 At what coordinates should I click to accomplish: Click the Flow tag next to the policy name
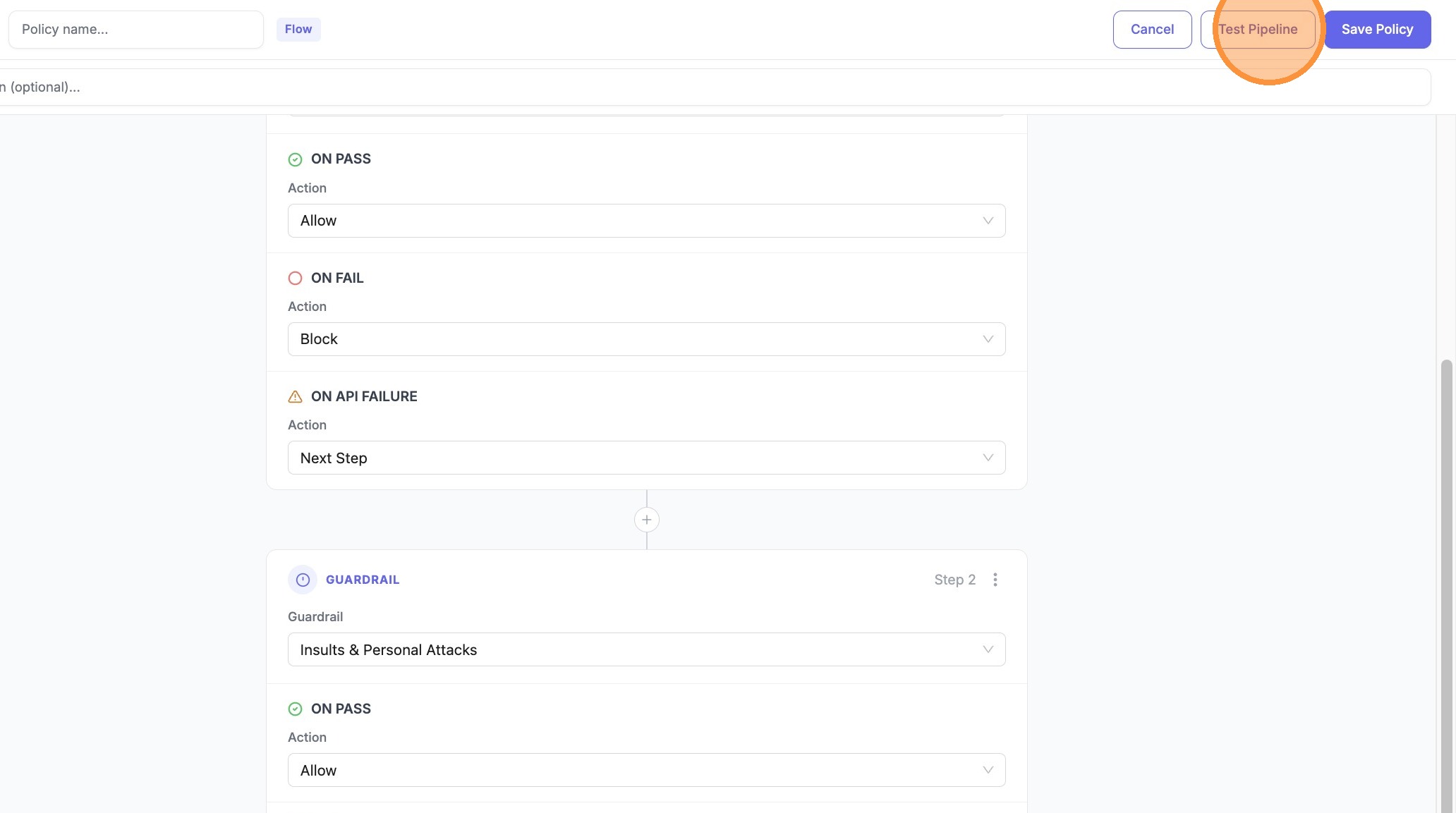point(298,30)
